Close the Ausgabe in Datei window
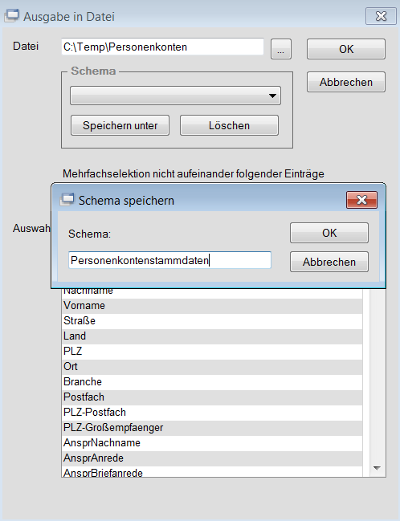Screen dimensions: 400x521 click(x=381, y=16)
